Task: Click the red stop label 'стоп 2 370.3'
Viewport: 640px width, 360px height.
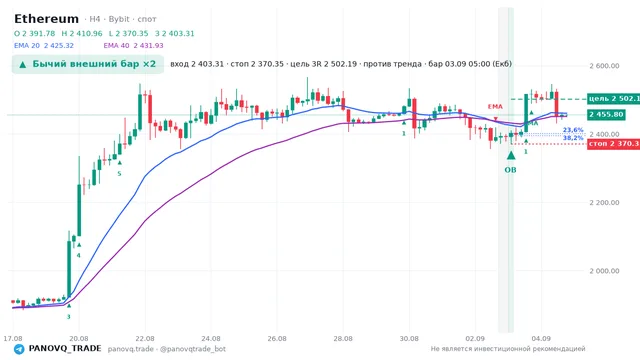Action: tap(613, 144)
